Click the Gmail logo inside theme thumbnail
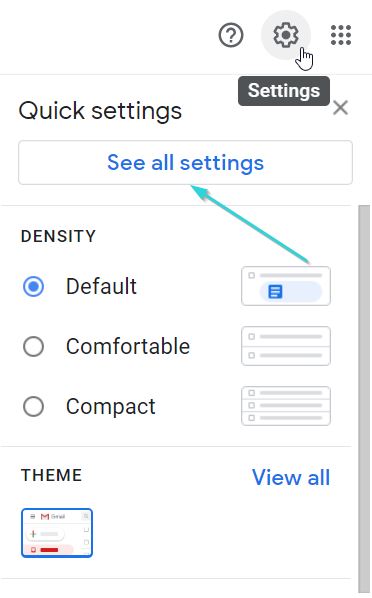372x598 pixels. click(45, 516)
